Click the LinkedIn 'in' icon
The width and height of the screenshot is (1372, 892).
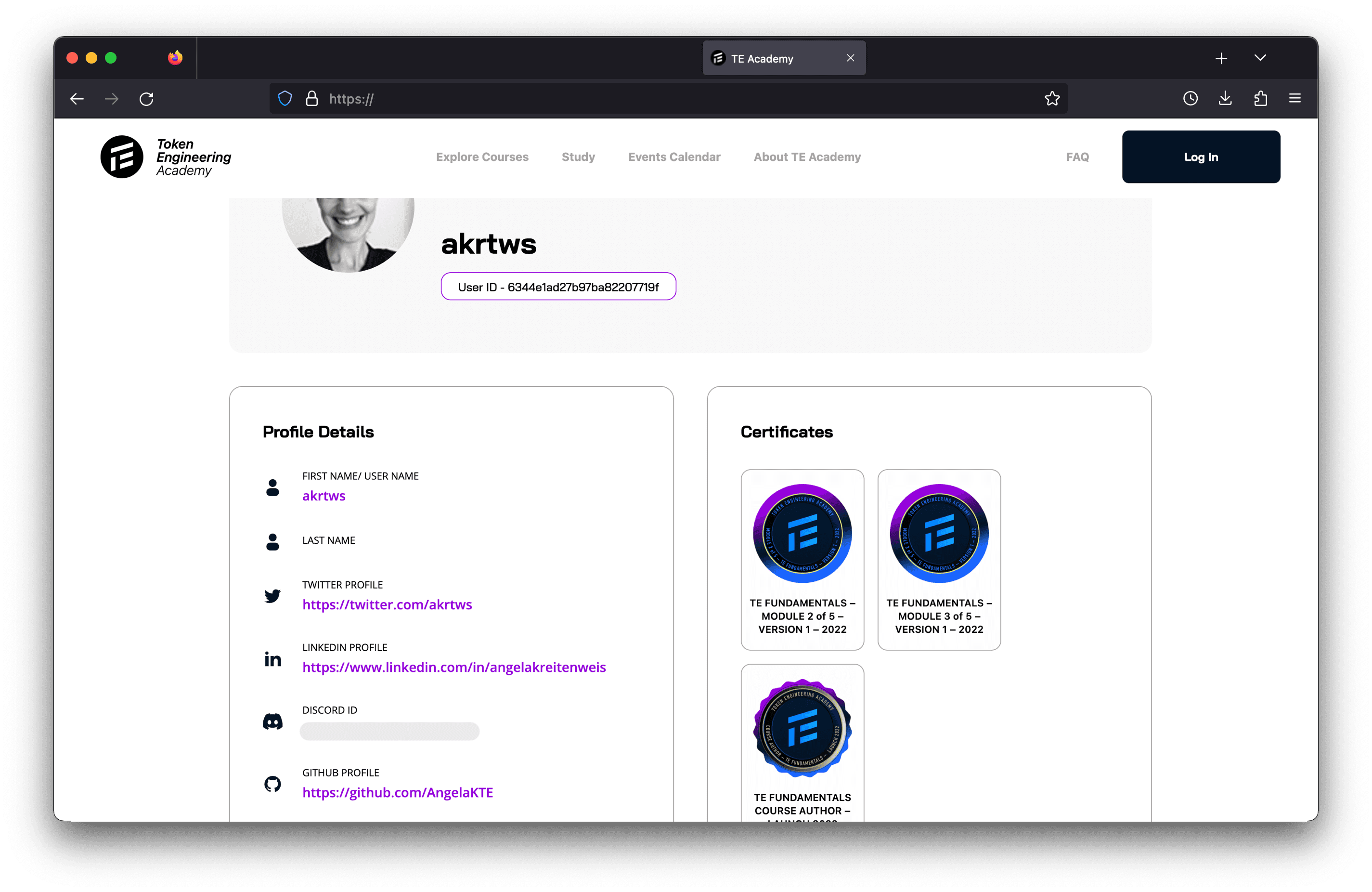272,658
